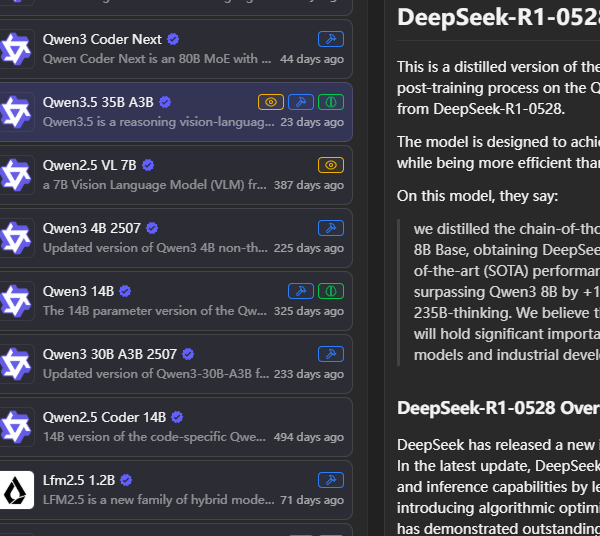The height and width of the screenshot is (536, 600).
Task: Click the Qwen2.5 VL 7B model logo
Action: (x=16, y=174)
